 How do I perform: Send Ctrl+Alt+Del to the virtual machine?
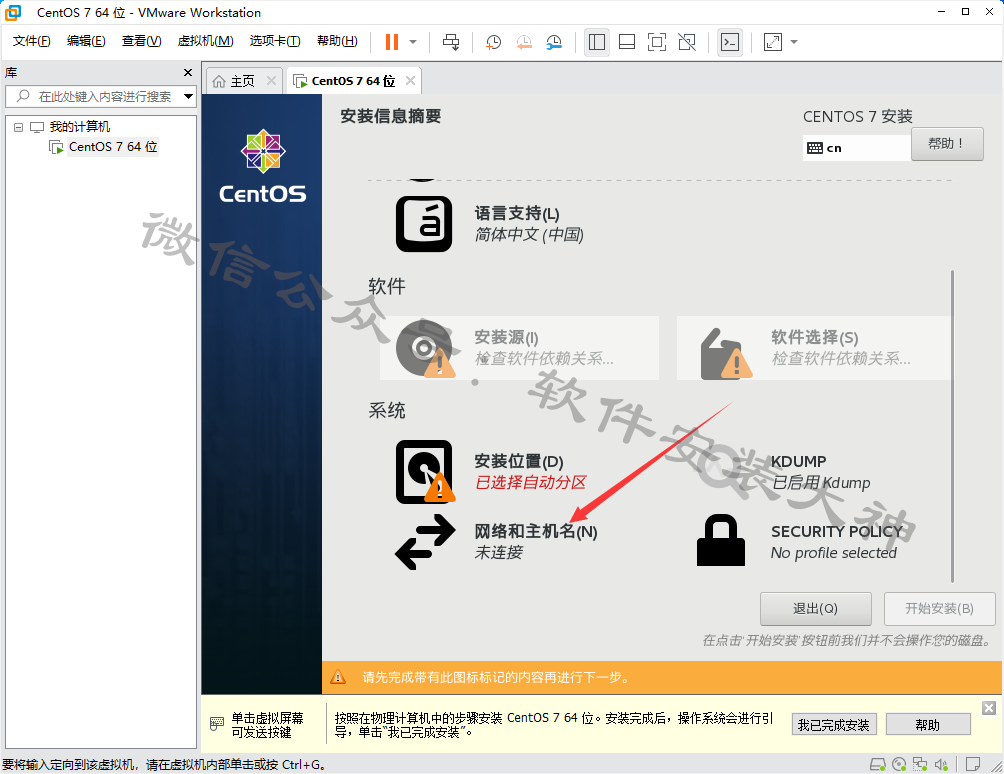pos(451,42)
